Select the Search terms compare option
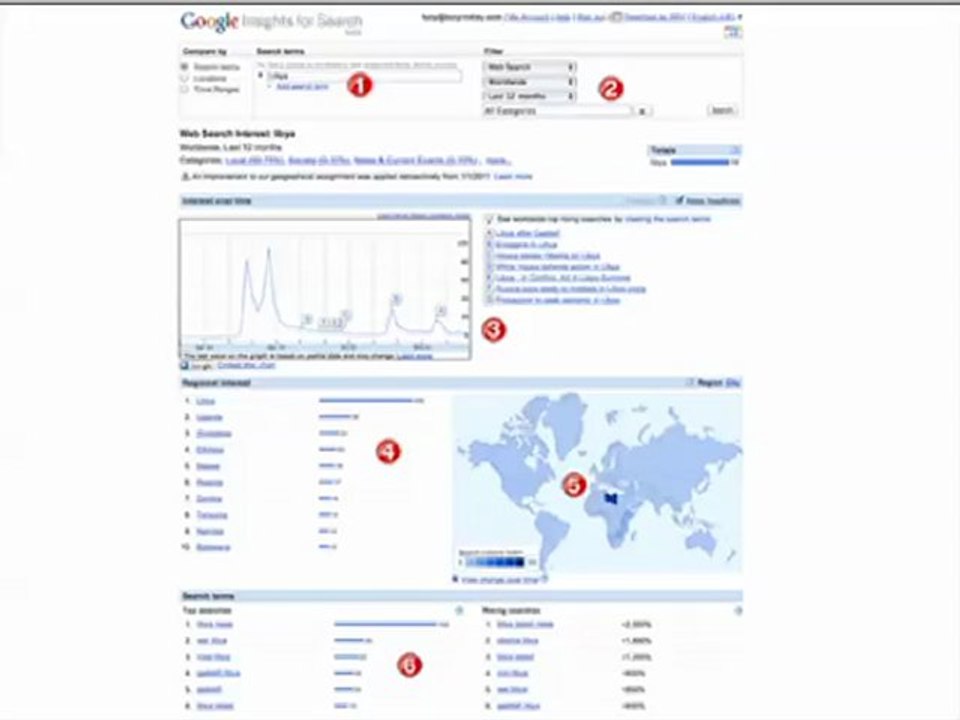The height and width of the screenshot is (720, 960). pos(184,67)
